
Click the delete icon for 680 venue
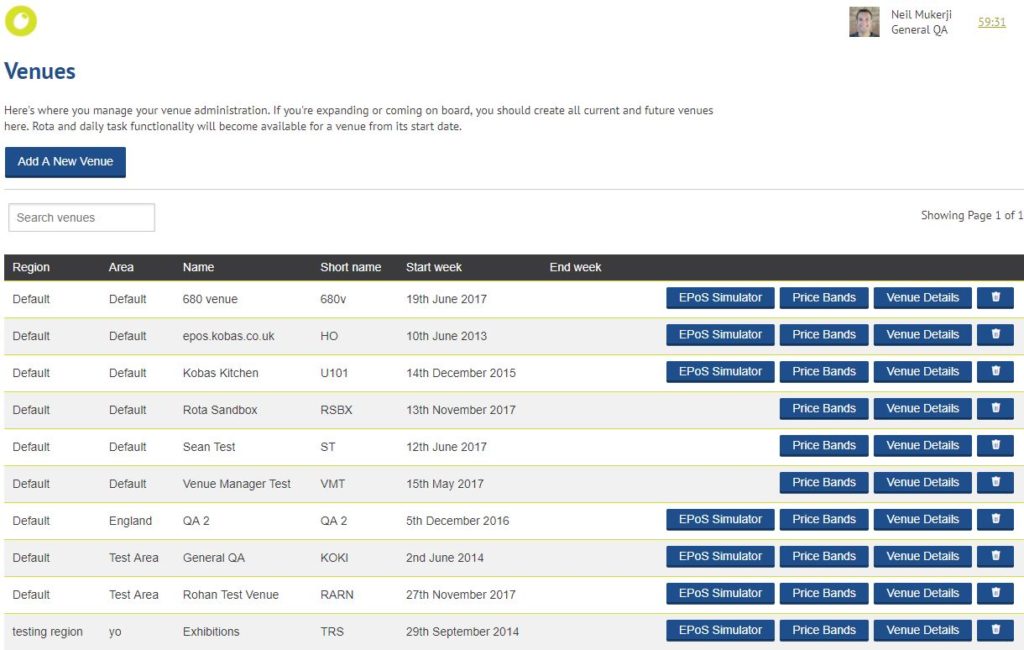(x=995, y=297)
